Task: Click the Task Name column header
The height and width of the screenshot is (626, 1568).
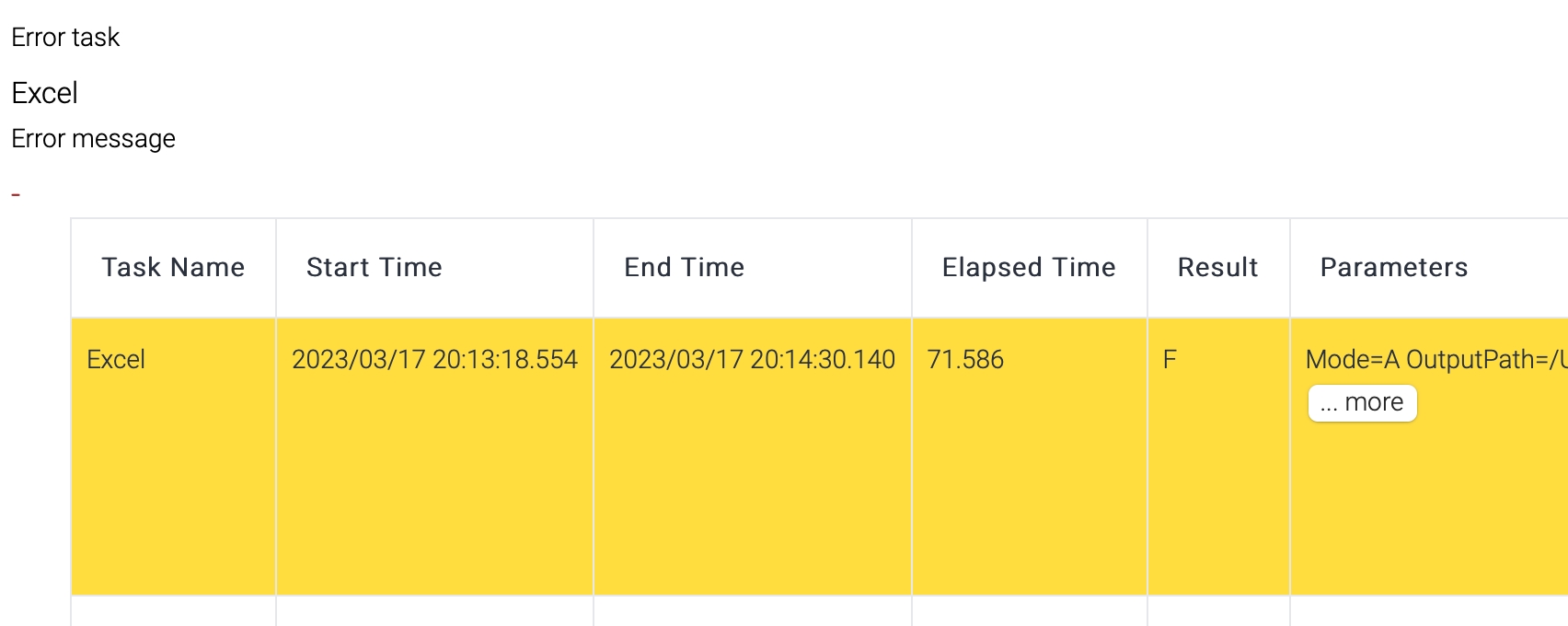Action: pos(173,268)
